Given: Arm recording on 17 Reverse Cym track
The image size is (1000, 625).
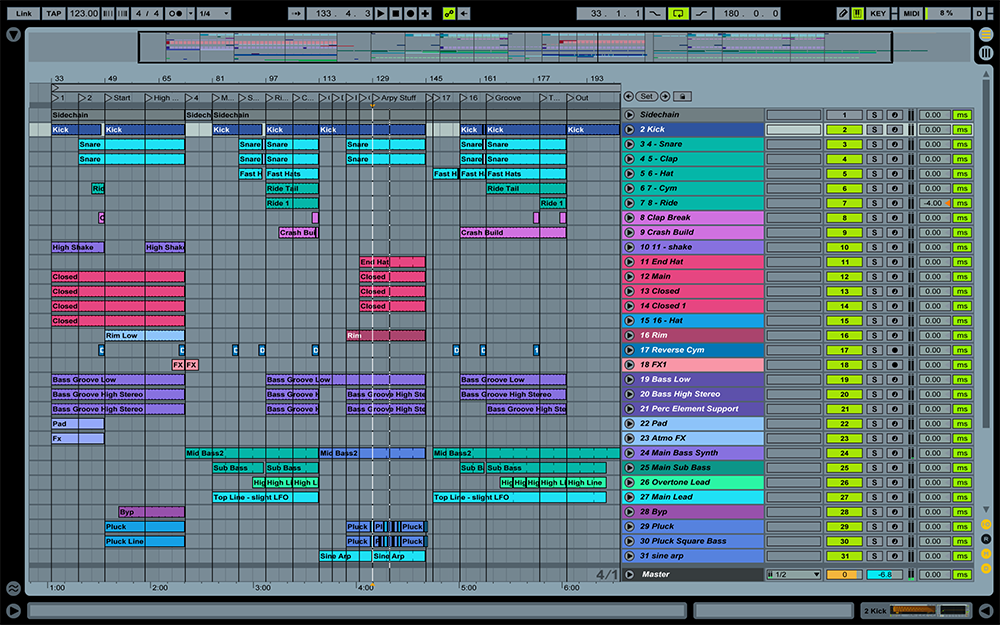Looking at the screenshot, I should (895, 350).
